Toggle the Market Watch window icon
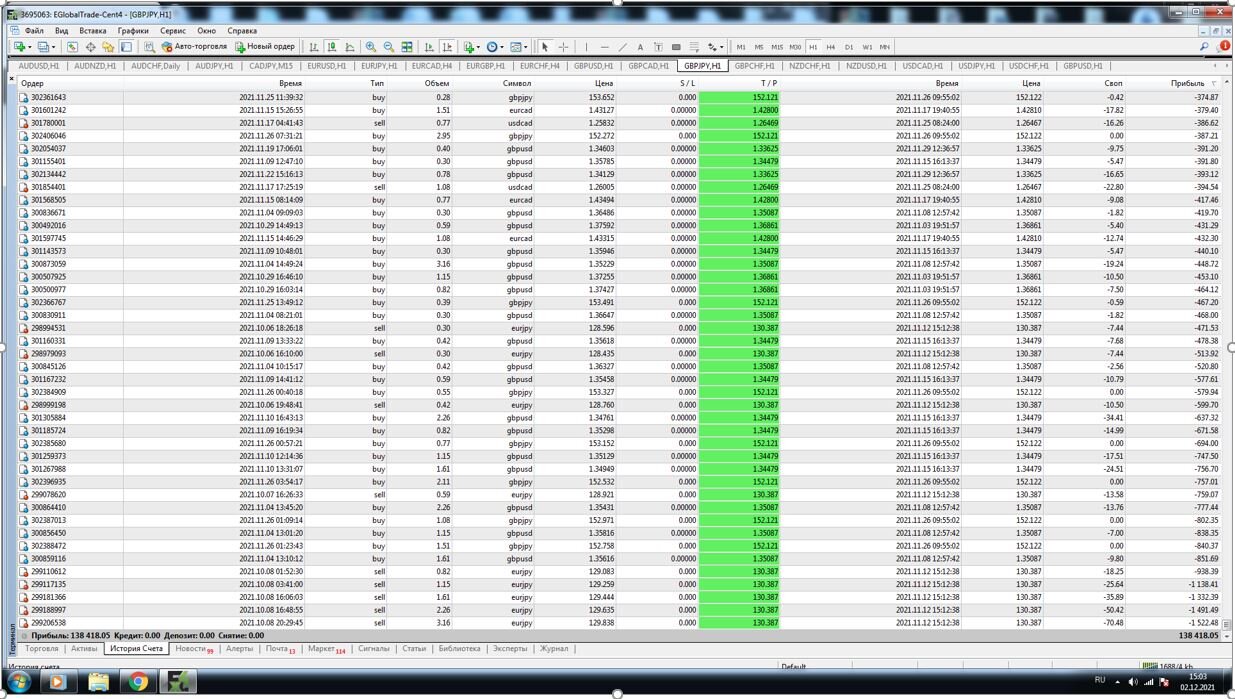 click(72, 47)
